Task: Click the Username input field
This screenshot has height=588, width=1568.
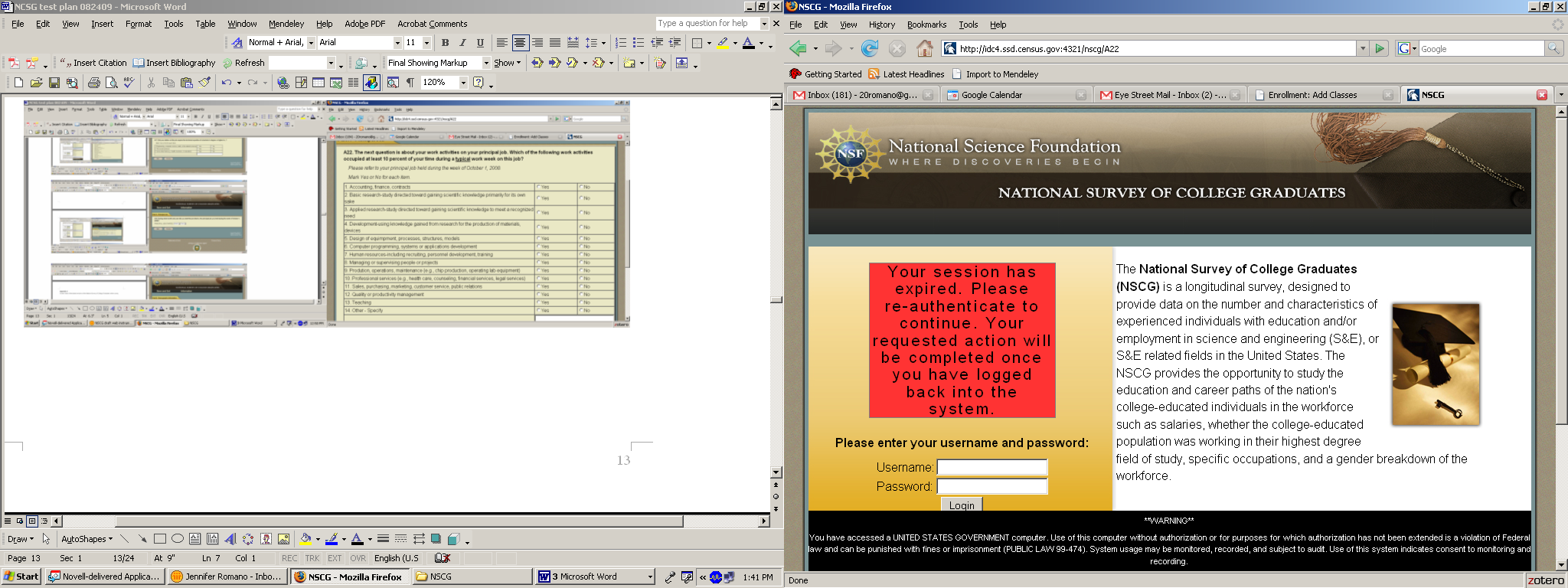Action: 992,467
